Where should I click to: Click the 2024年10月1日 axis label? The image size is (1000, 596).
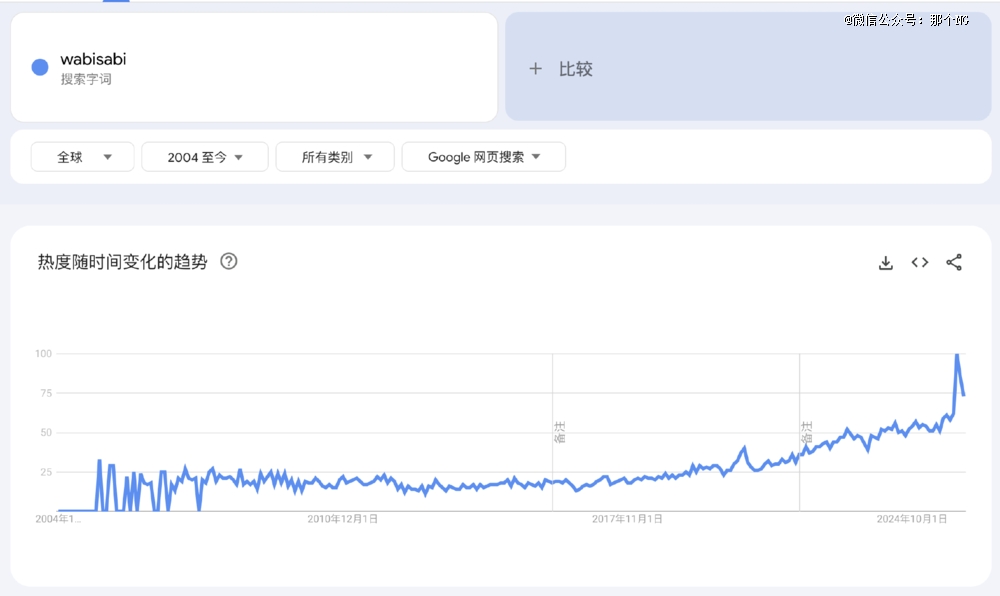coord(911,519)
